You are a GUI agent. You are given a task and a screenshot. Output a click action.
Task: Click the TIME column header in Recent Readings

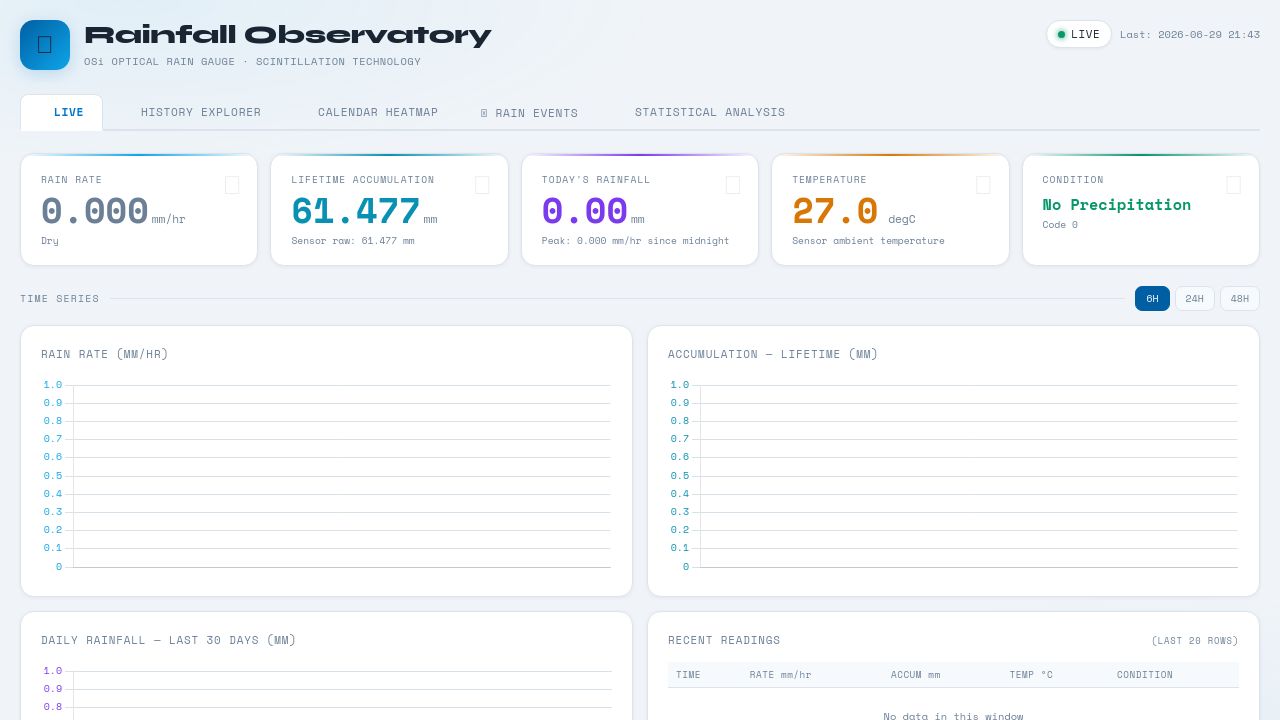click(688, 675)
